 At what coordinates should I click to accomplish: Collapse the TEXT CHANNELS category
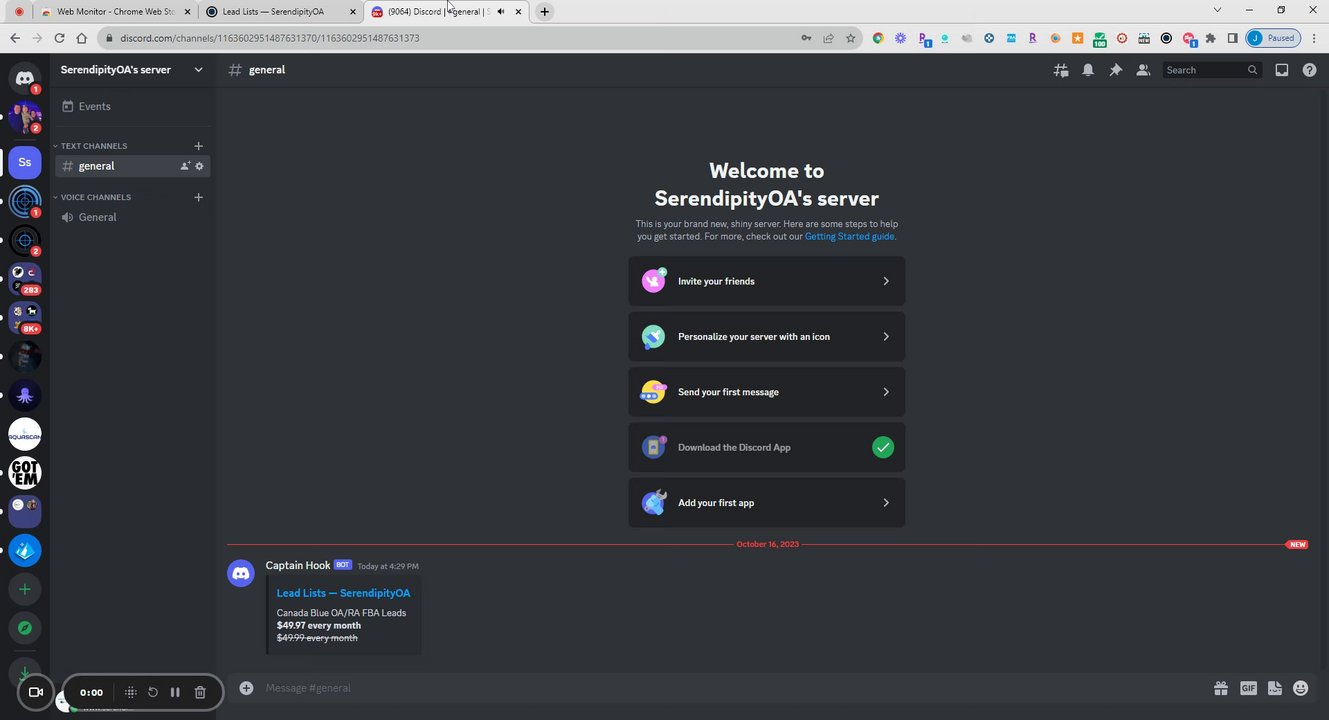[90, 146]
